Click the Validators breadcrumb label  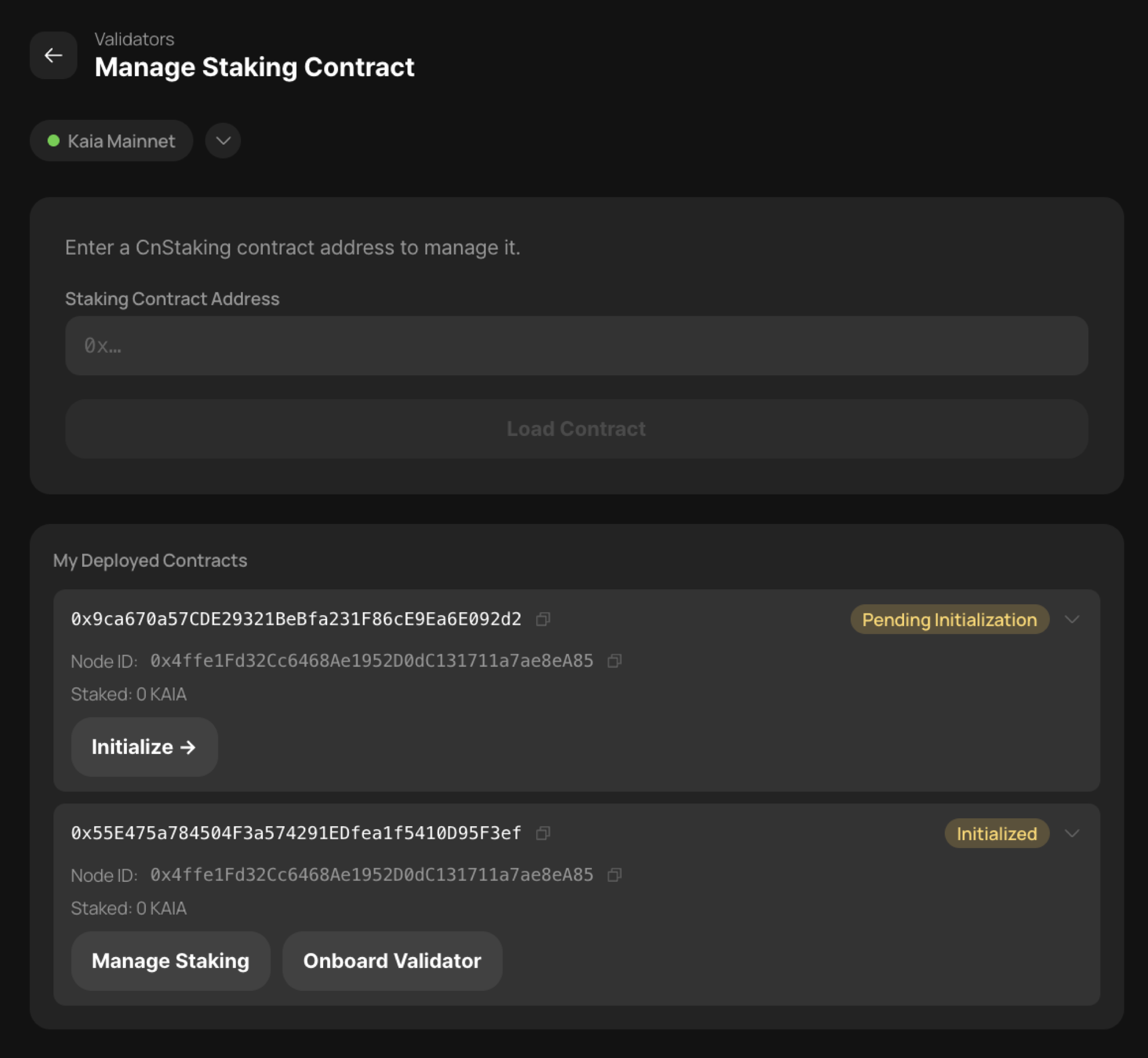(x=134, y=38)
